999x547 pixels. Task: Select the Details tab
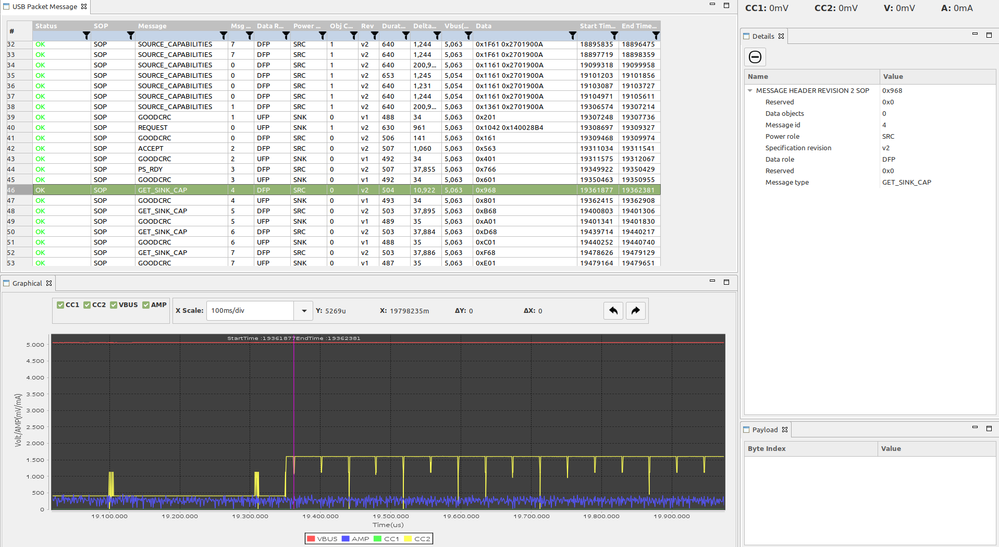(763, 36)
